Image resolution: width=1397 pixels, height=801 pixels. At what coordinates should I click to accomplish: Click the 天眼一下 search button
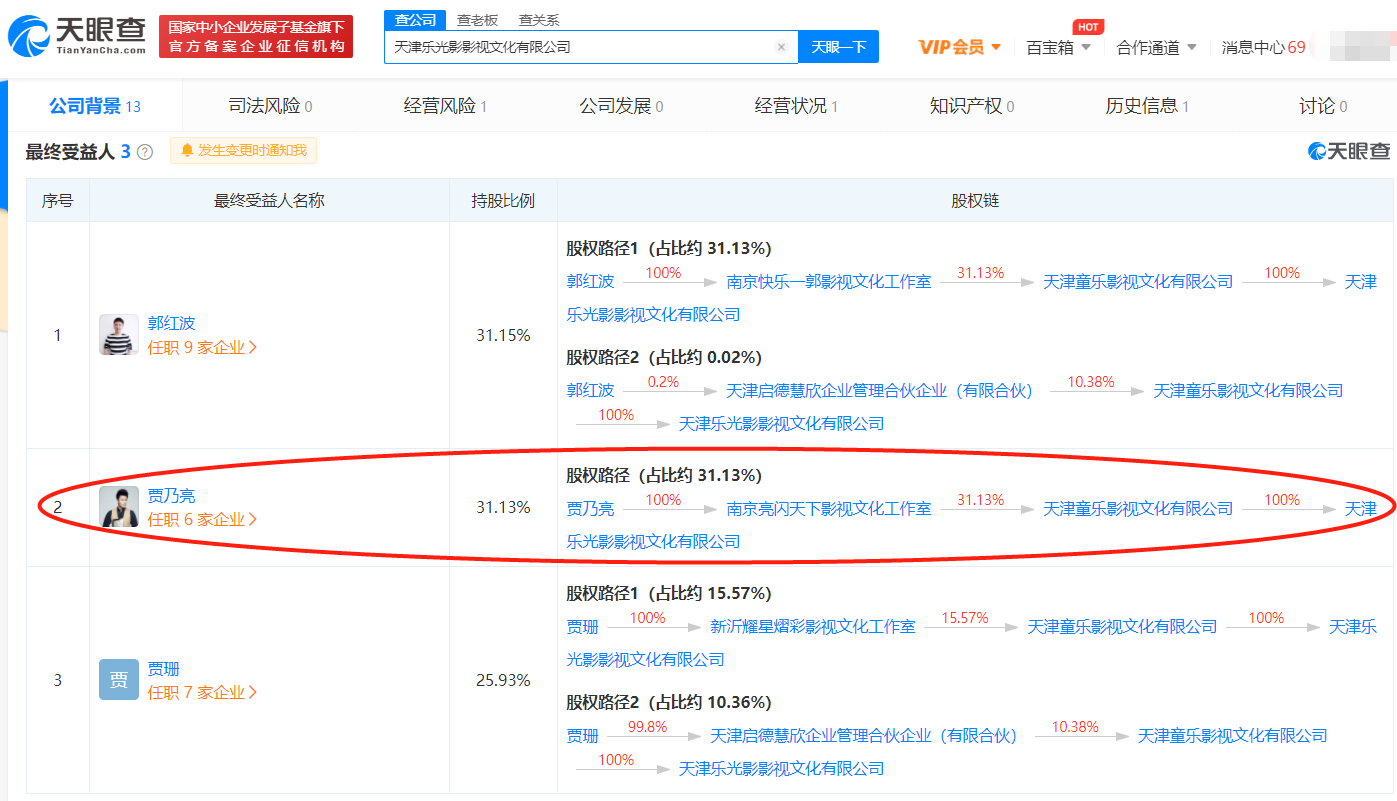(x=838, y=47)
